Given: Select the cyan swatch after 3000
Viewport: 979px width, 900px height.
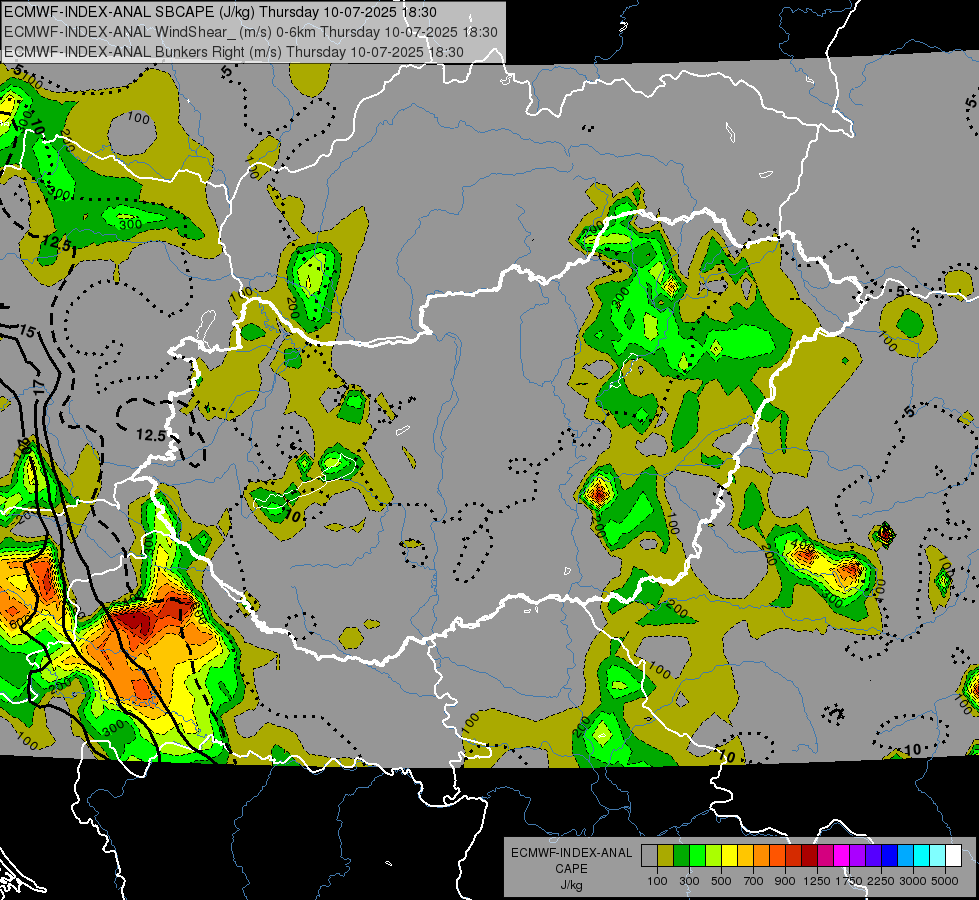Looking at the screenshot, I should point(922,855).
